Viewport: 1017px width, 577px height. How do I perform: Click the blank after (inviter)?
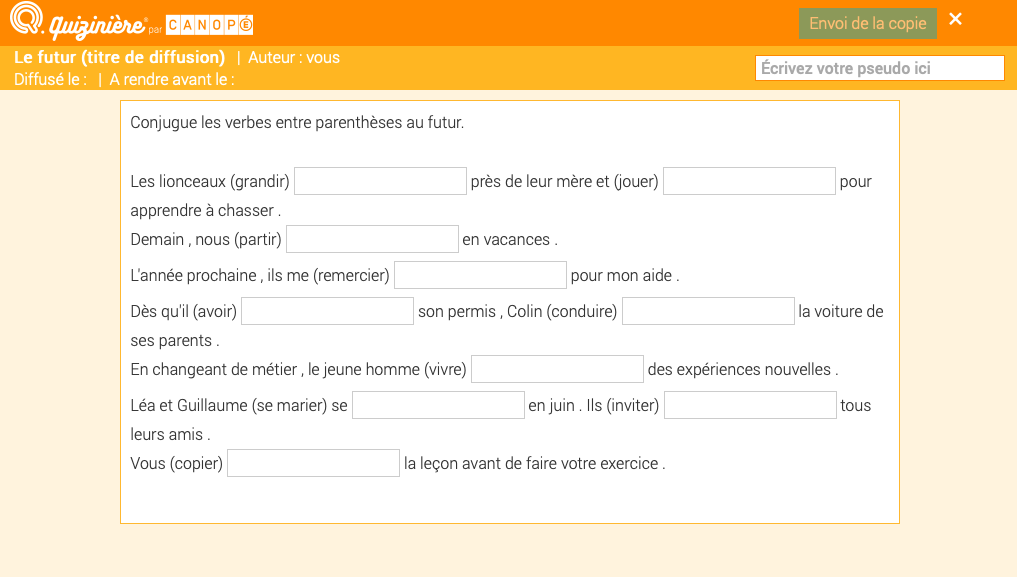[x=750, y=405]
